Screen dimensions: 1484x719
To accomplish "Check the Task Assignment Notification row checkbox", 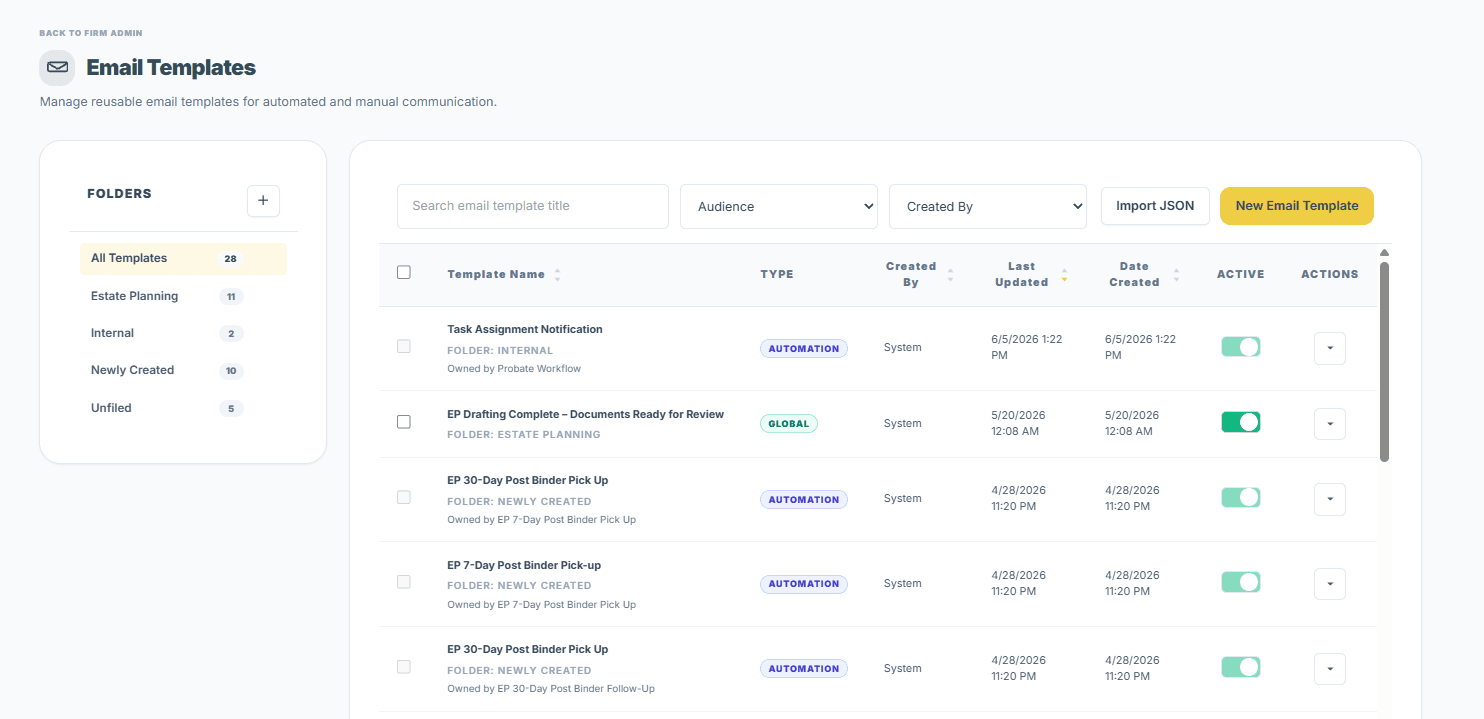I will [404, 346].
